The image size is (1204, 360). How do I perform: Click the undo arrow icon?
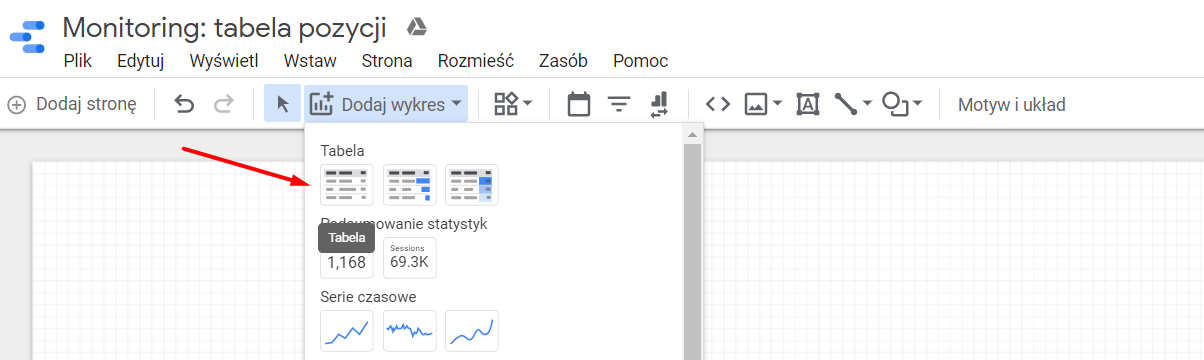coord(184,104)
